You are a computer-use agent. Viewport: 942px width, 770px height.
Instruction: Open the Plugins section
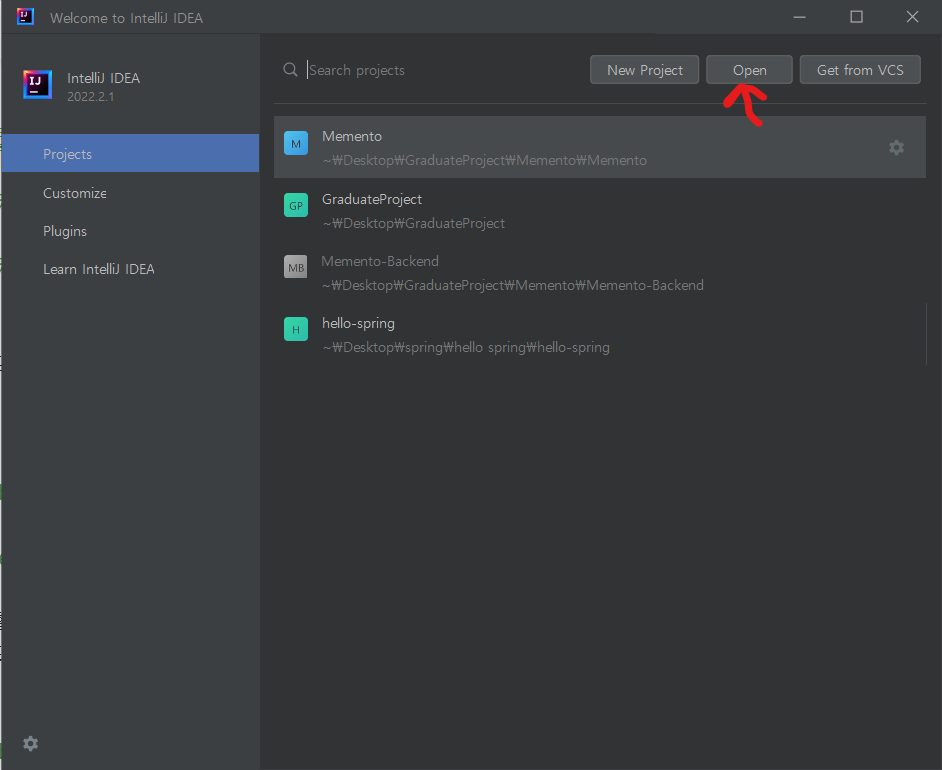coord(65,231)
